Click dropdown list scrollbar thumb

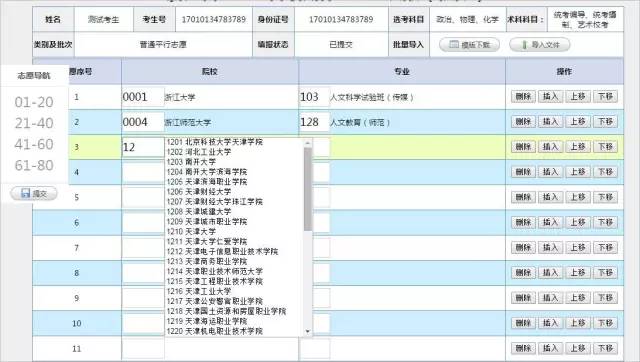(x=308, y=189)
